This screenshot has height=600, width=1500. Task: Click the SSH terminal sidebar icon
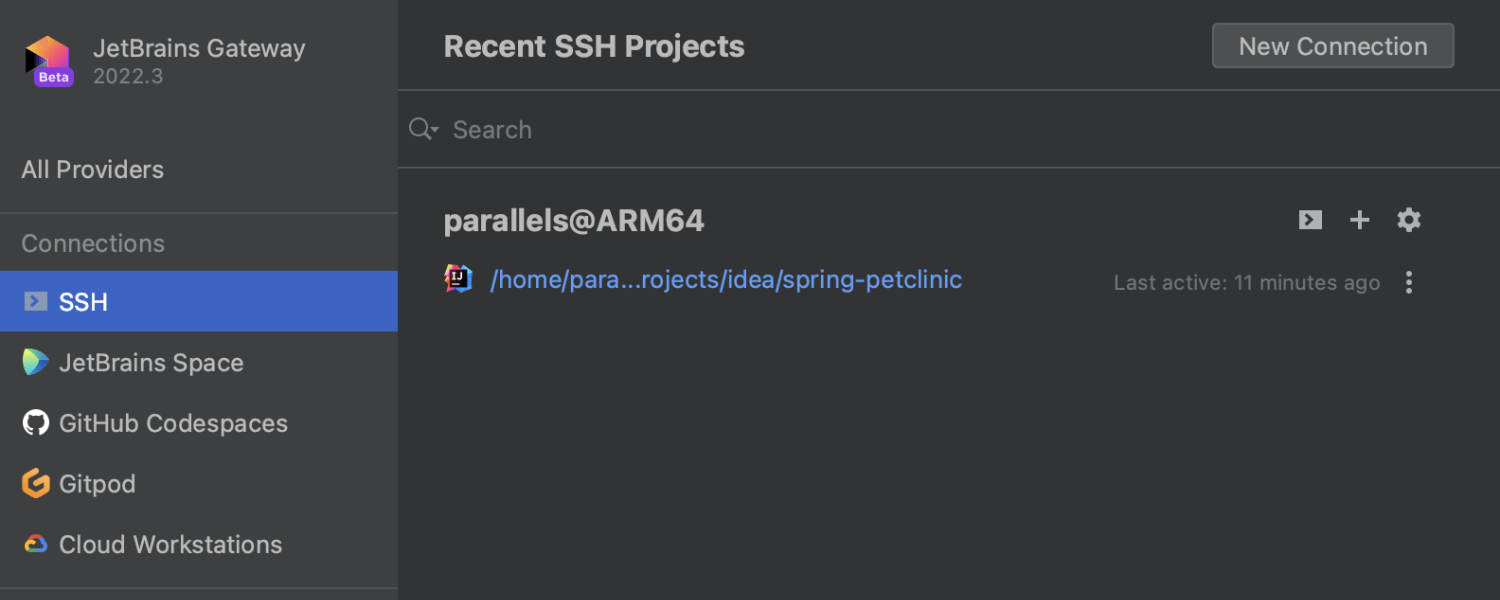(x=36, y=301)
